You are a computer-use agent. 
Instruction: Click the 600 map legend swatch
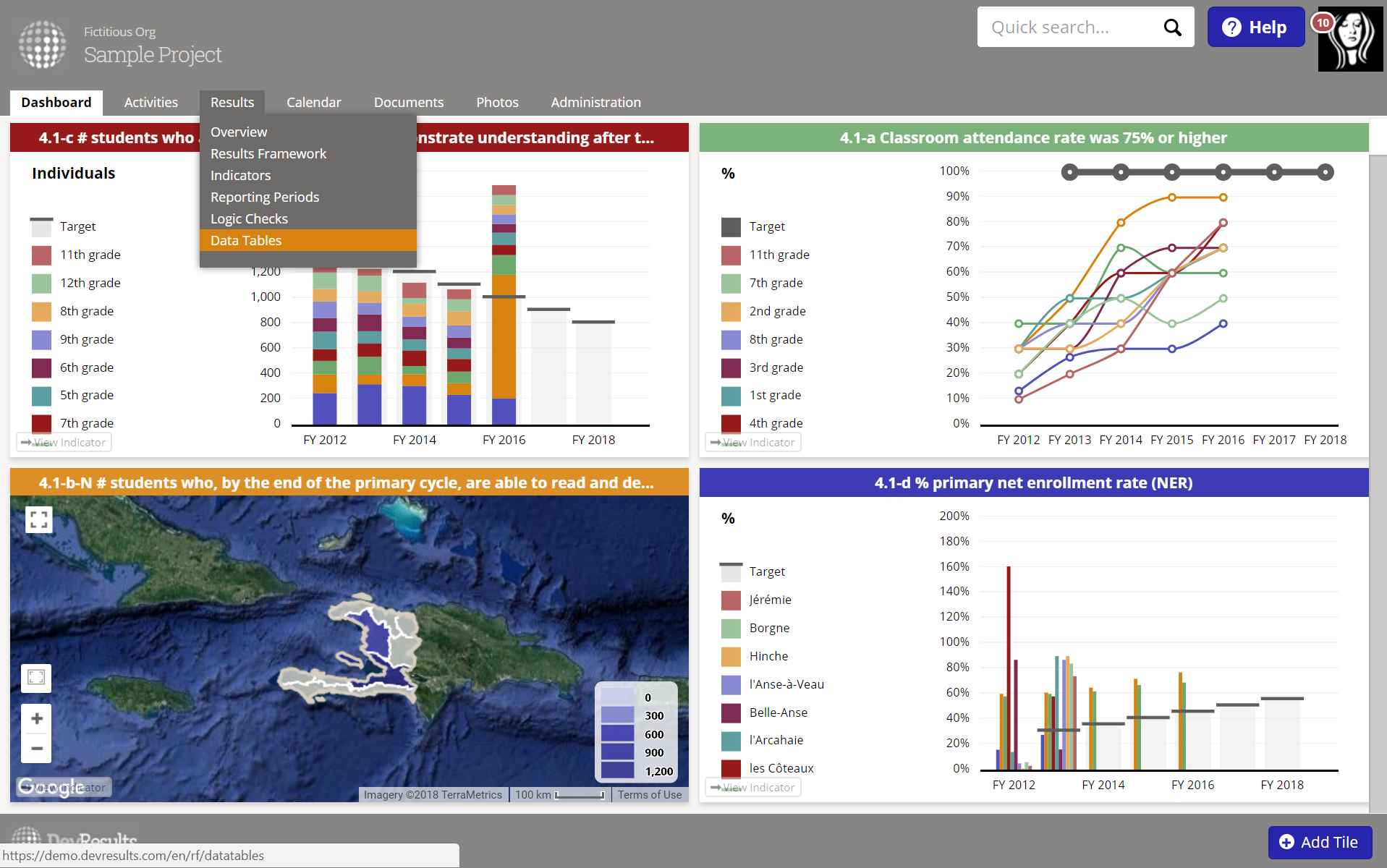[x=617, y=734]
